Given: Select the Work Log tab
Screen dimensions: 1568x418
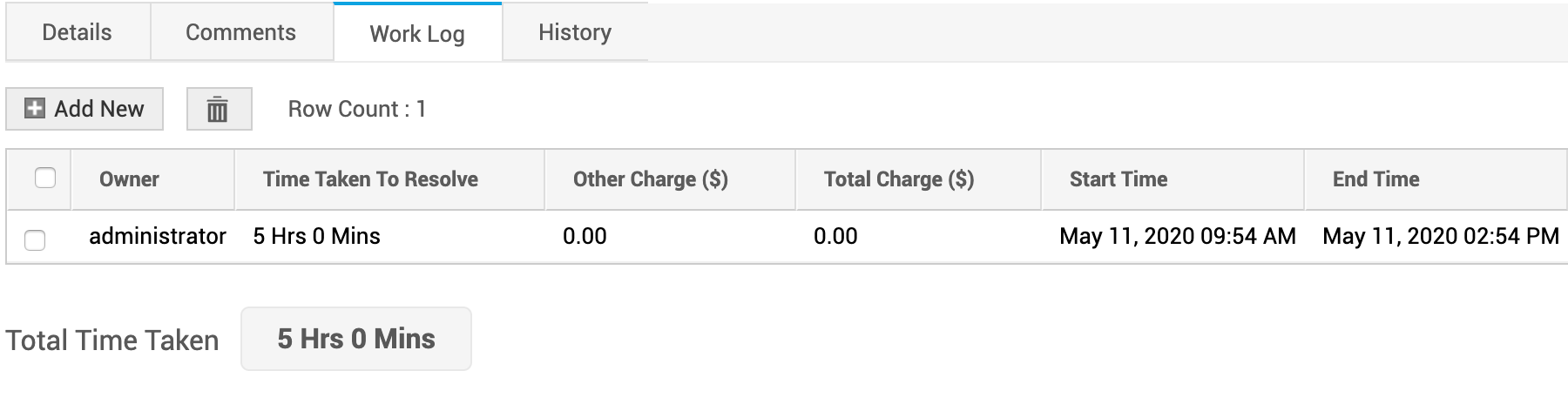Looking at the screenshot, I should pyautogui.click(x=416, y=34).
